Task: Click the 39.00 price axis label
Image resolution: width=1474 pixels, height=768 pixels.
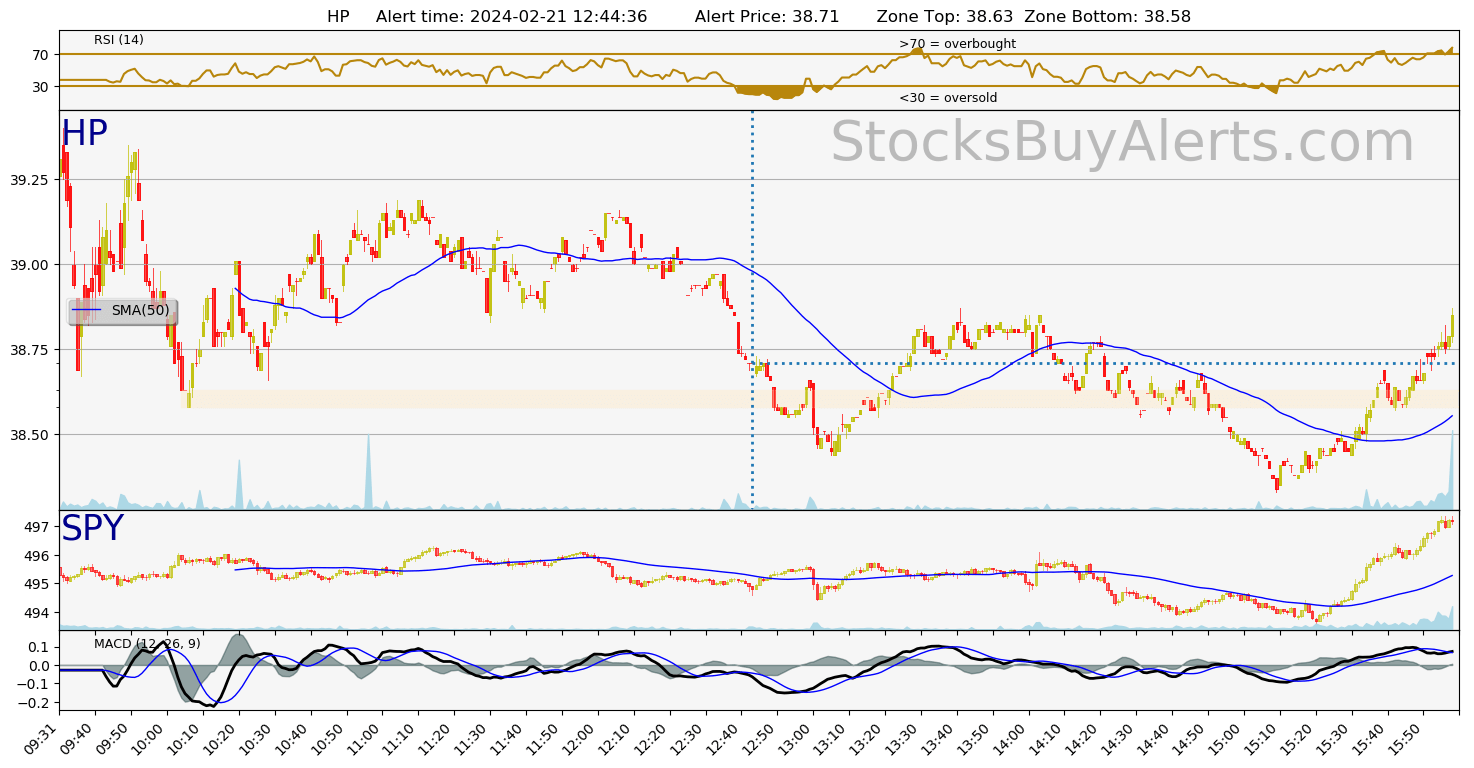Action: pos(29,265)
